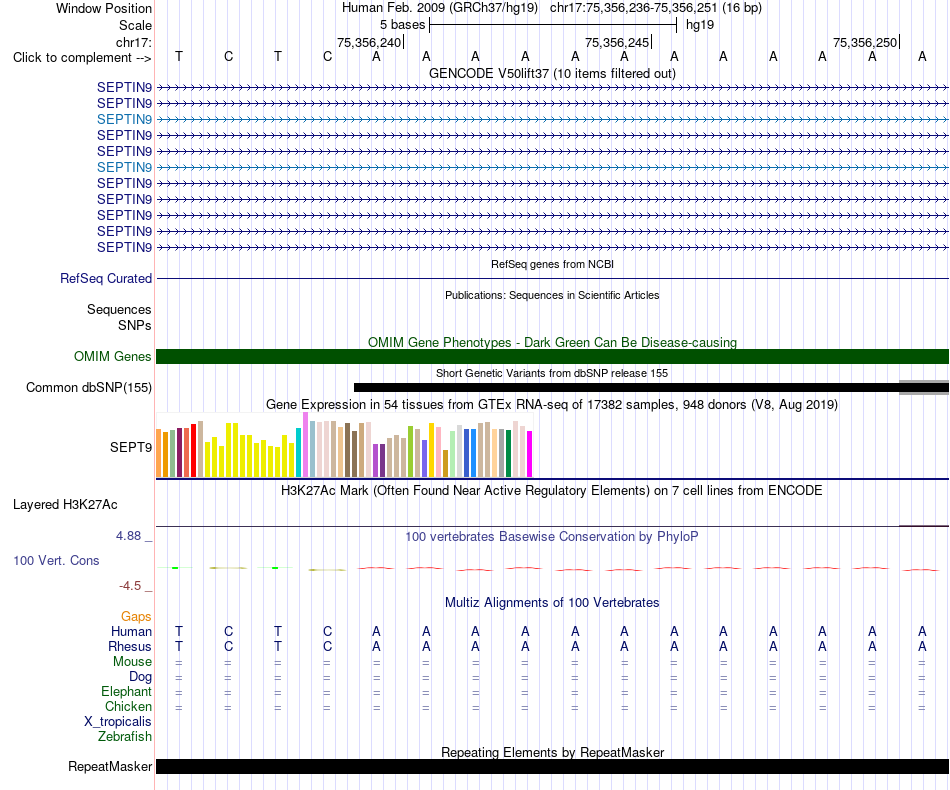Click the '5 bases' scale bar
950x790 pixels.
click(x=553, y=25)
